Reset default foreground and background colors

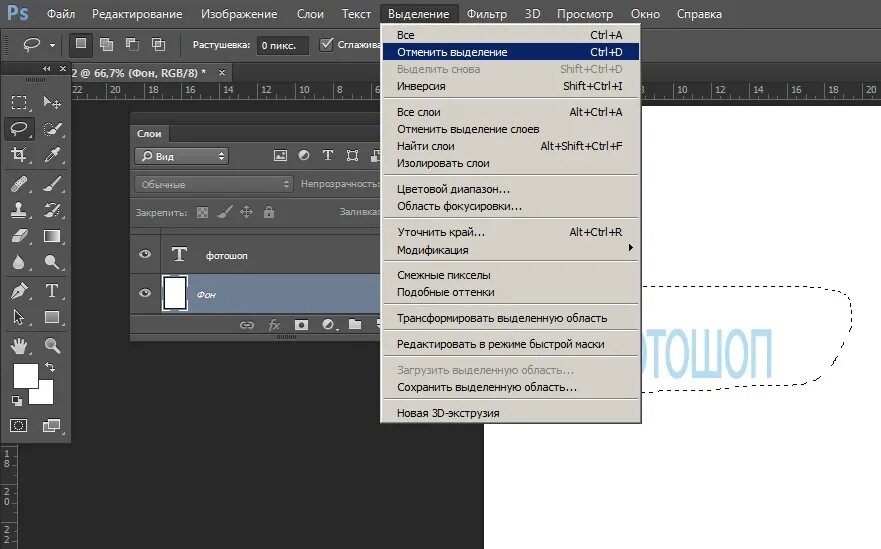point(17,401)
